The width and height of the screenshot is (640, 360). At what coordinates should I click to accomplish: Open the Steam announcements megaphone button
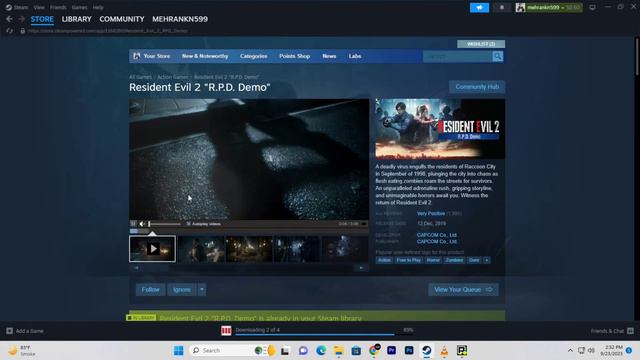479,7
